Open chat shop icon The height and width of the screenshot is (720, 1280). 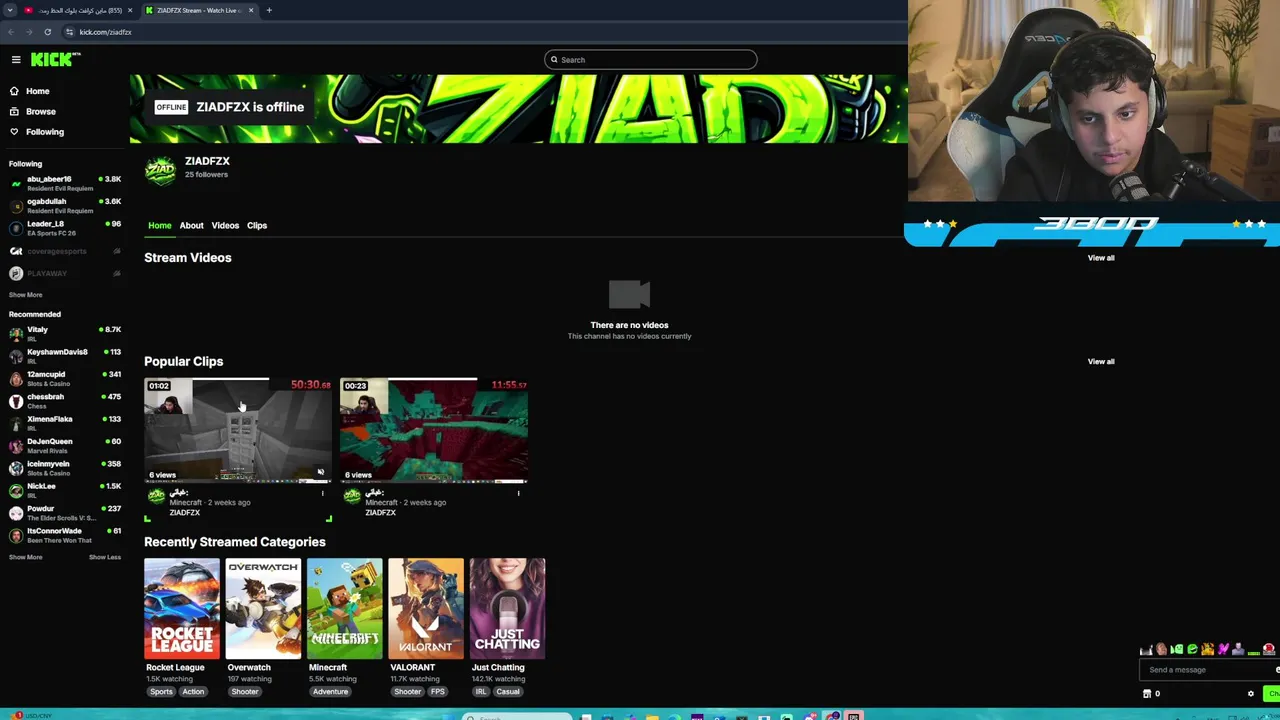1147,694
